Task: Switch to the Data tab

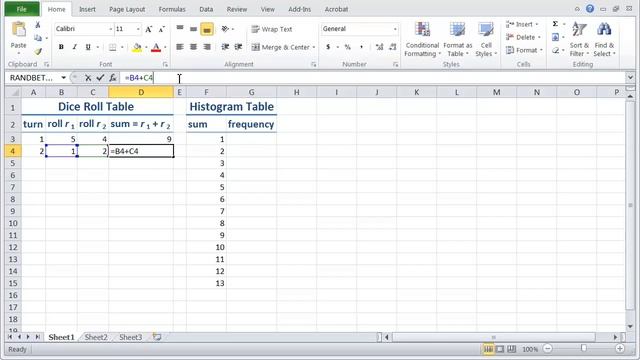Action: (x=206, y=9)
